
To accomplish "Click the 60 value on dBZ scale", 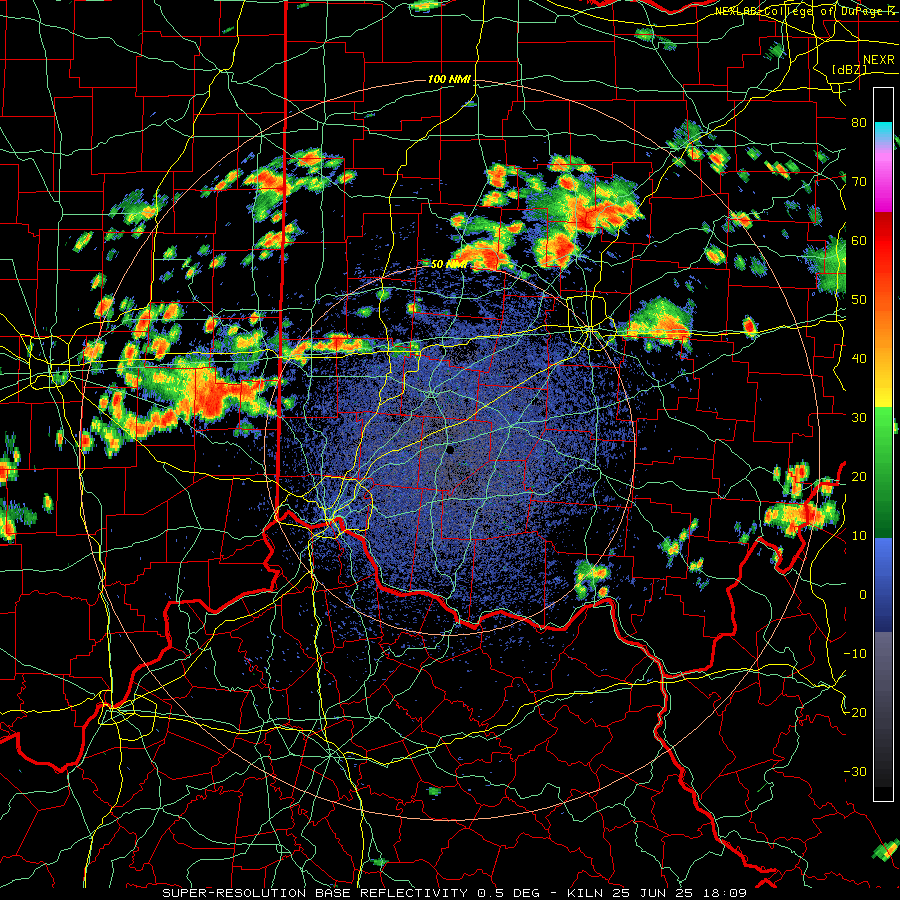I will (859, 240).
